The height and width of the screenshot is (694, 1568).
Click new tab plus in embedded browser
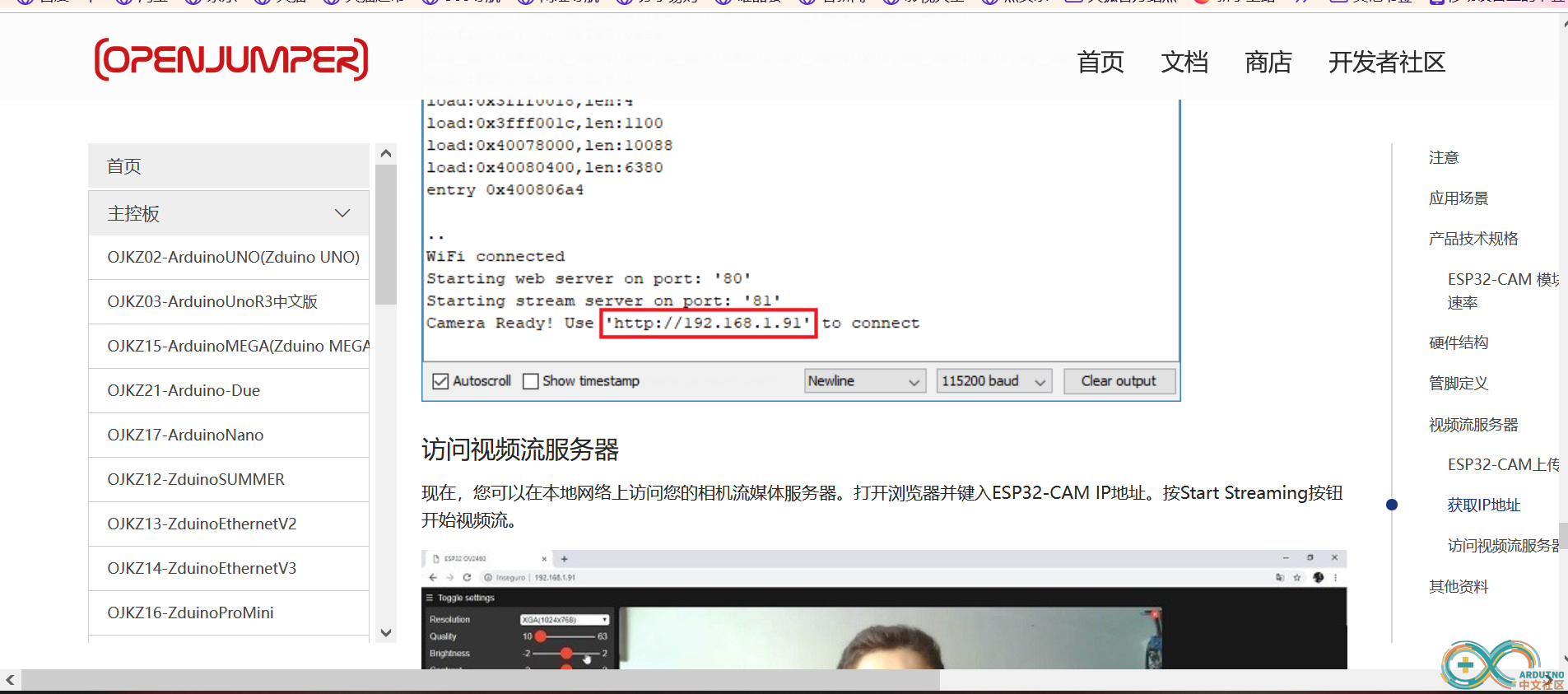pyautogui.click(x=565, y=558)
